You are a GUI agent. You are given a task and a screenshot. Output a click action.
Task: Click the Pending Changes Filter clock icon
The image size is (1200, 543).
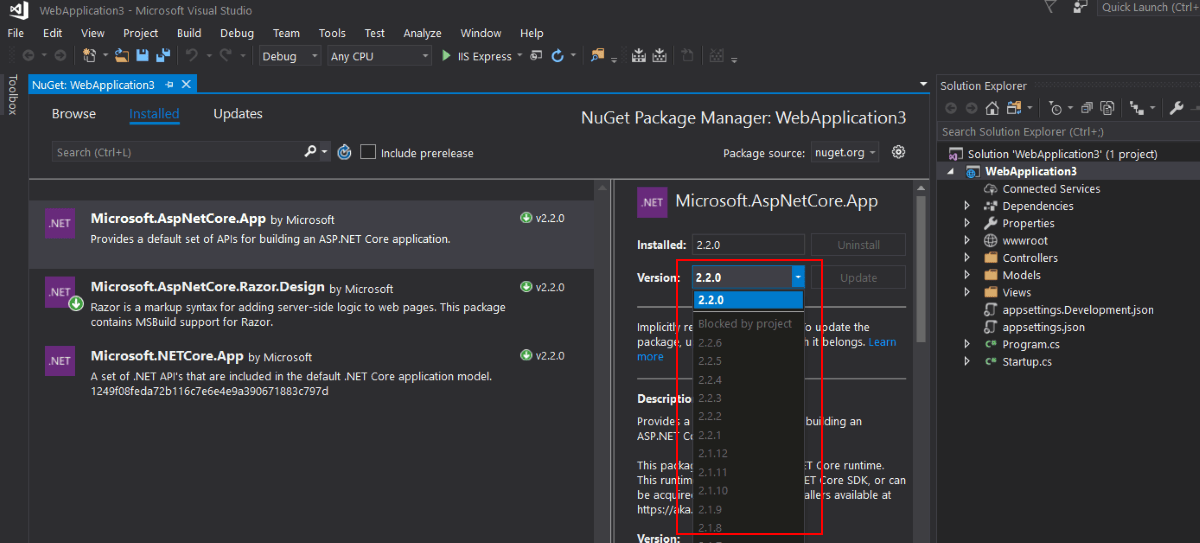pos(1055,108)
